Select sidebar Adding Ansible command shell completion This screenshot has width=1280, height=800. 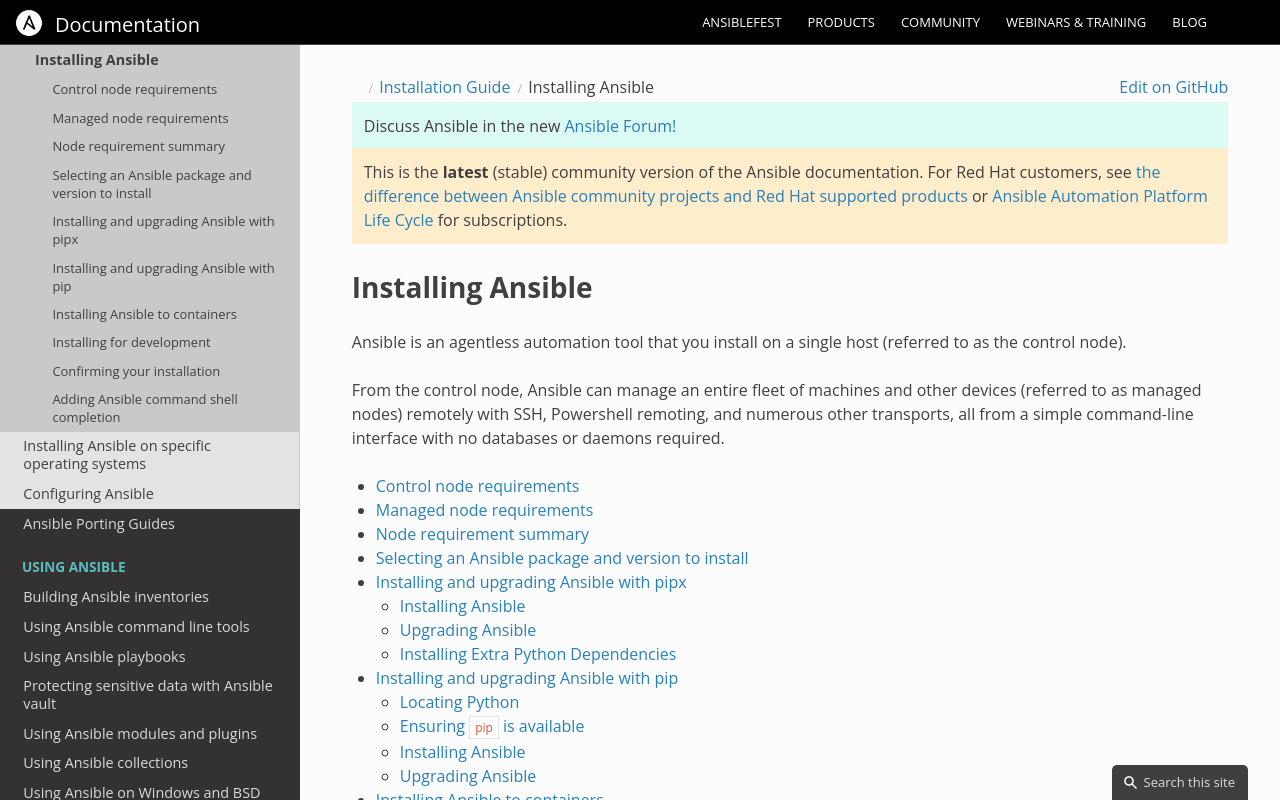click(x=145, y=408)
